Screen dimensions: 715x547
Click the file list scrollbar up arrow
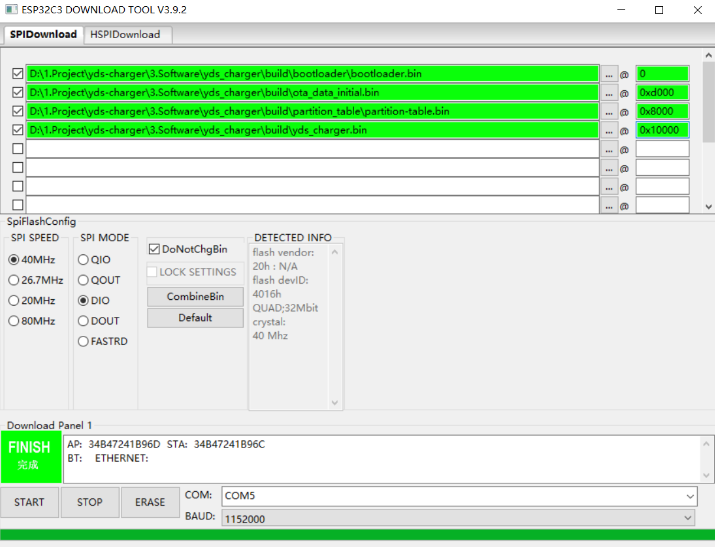coord(708,55)
